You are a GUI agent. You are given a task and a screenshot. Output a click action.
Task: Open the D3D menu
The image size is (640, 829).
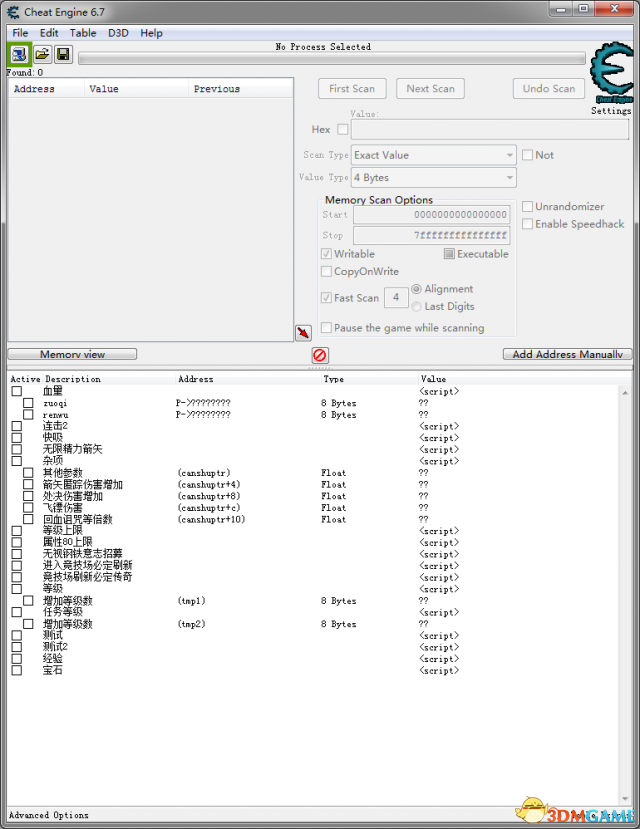pyautogui.click(x=118, y=33)
